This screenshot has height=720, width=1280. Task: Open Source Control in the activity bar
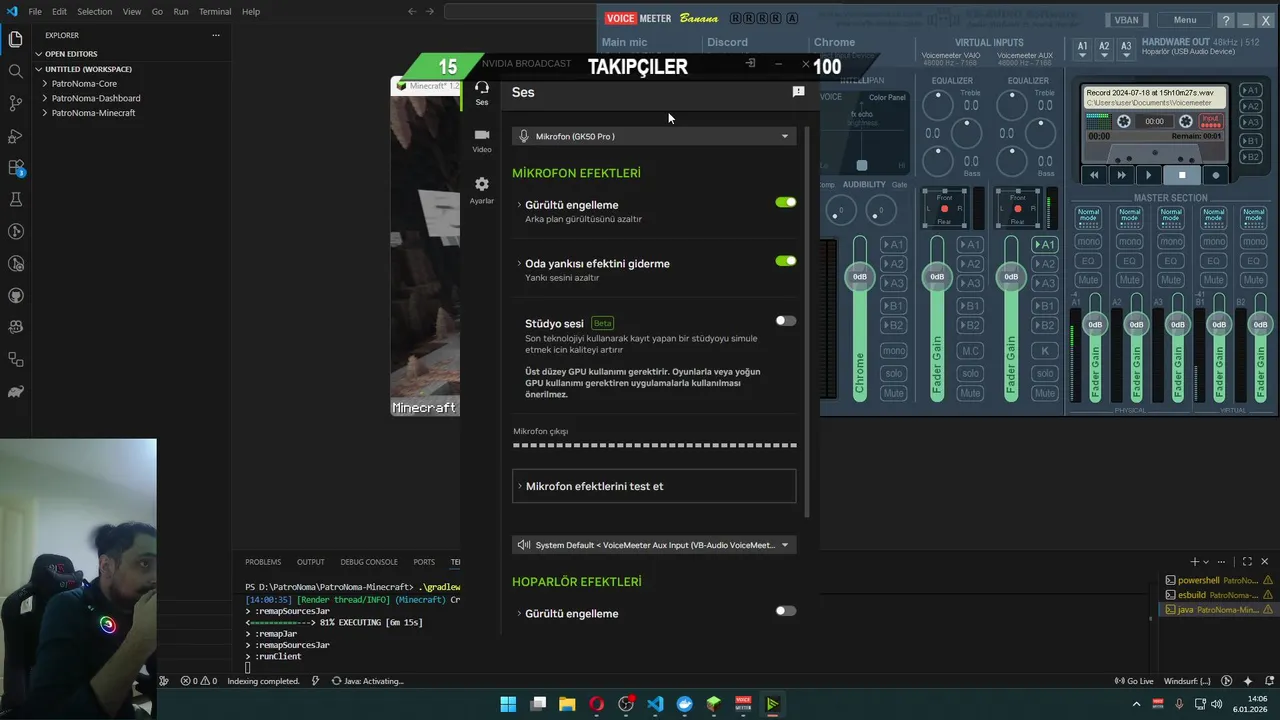15,103
